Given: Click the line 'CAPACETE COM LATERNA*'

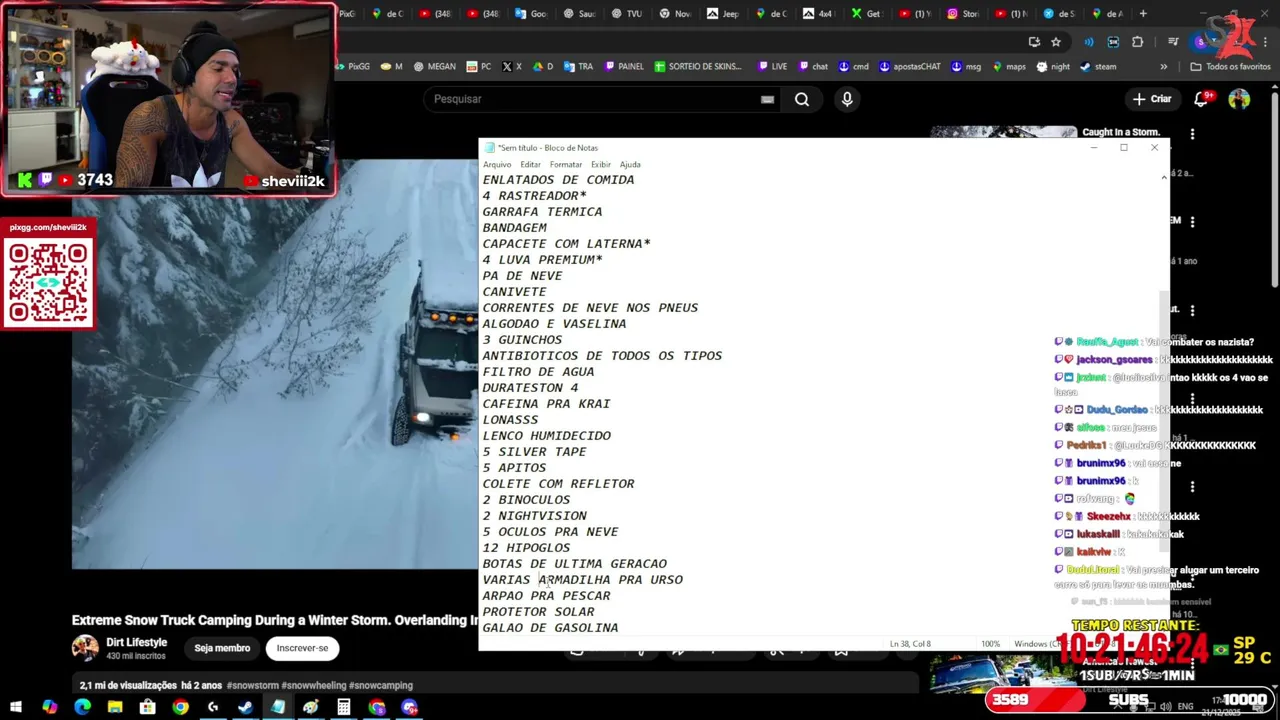Looking at the screenshot, I should click(x=566, y=243).
